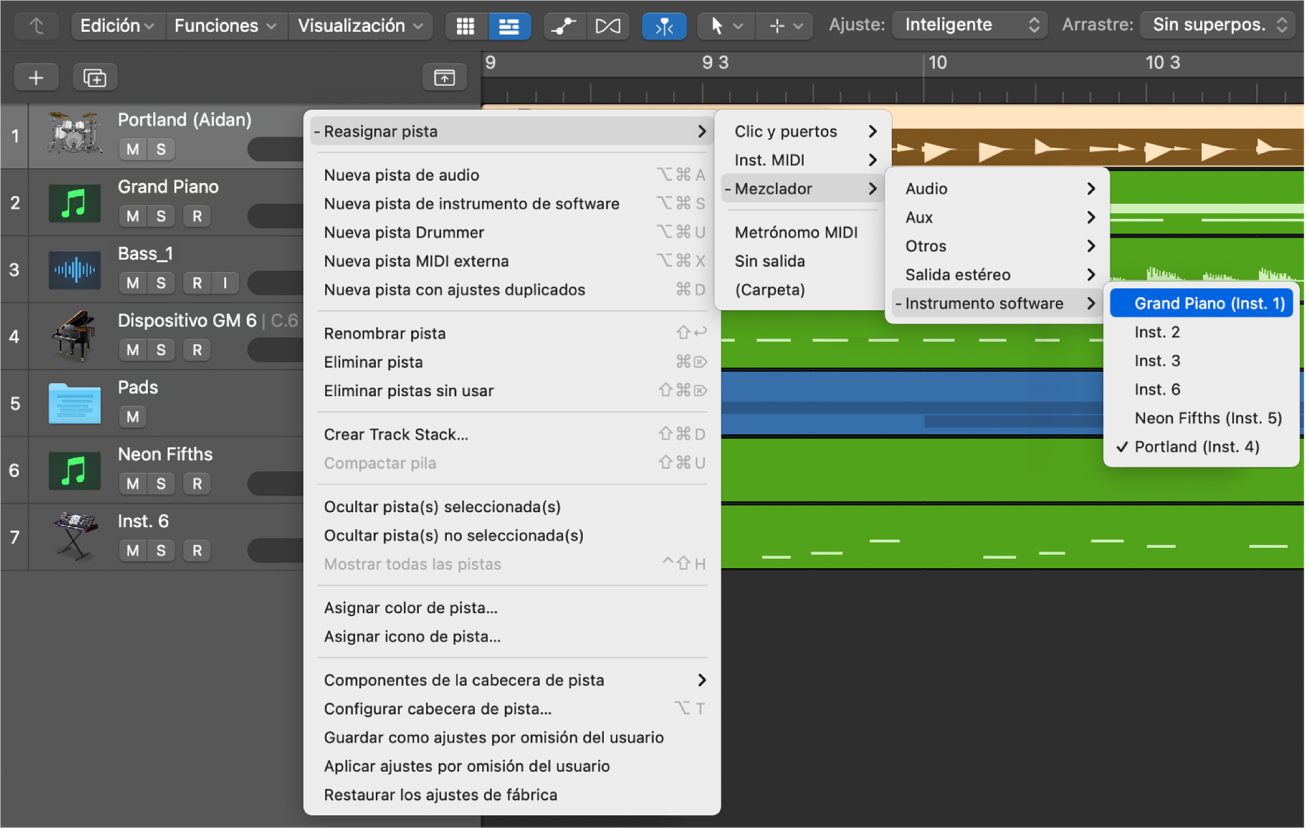The height and width of the screenshot is (830, 1309).
Task: Enable input monitoring on Bass_1
Action: [x=225, y=284]
